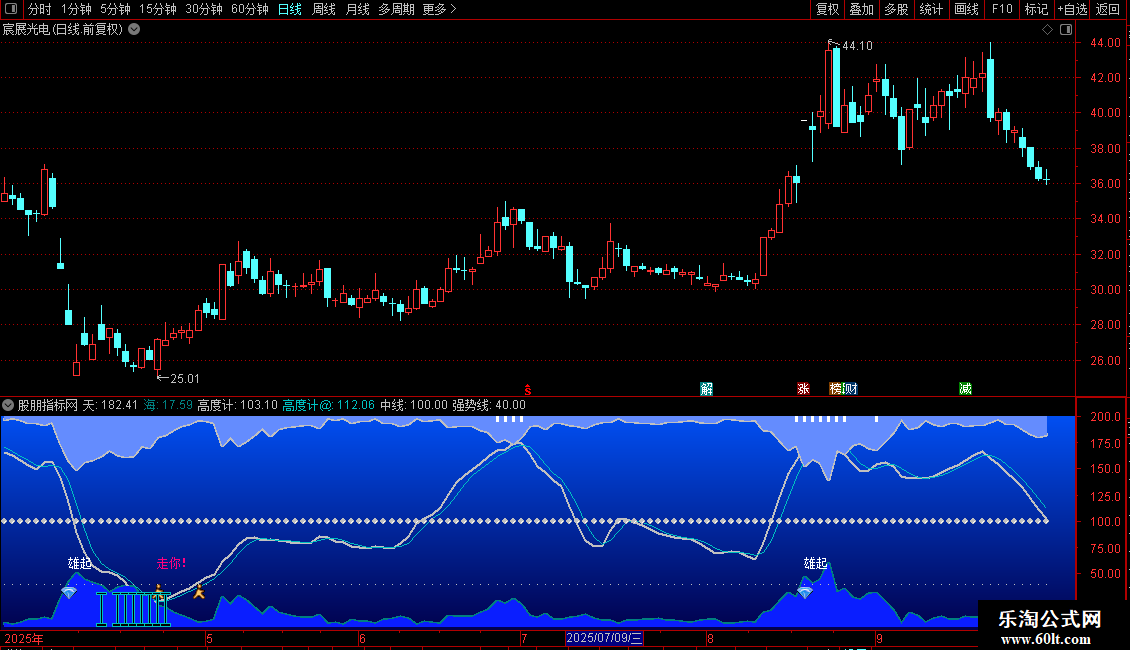
Task: Open the 统计 statistics tool
Action: tap(931, 9)
